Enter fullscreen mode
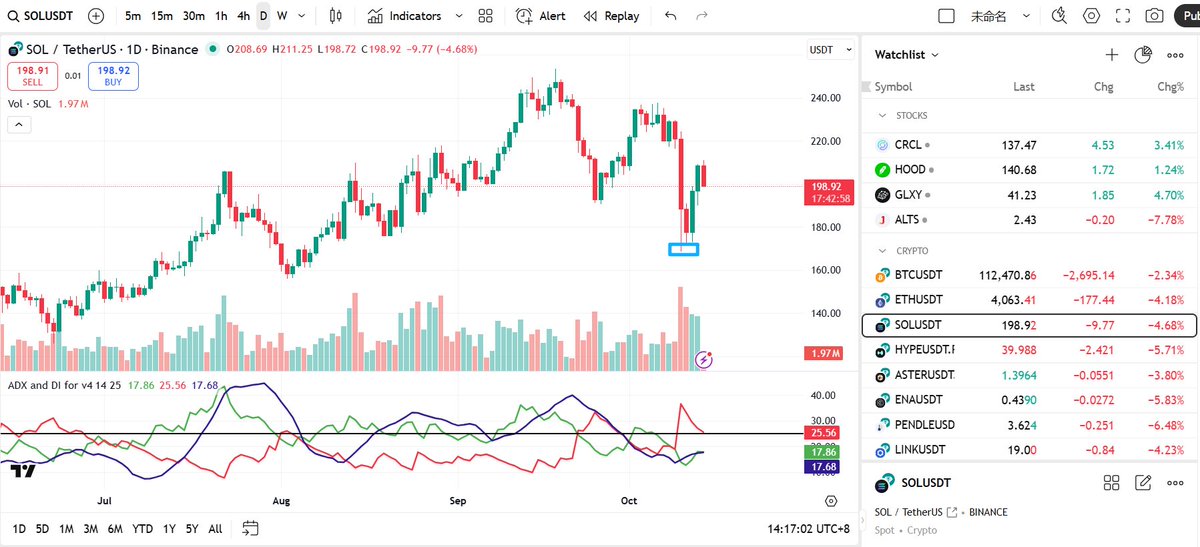This screenshot has height=547, width=1200. (1123, 16)
